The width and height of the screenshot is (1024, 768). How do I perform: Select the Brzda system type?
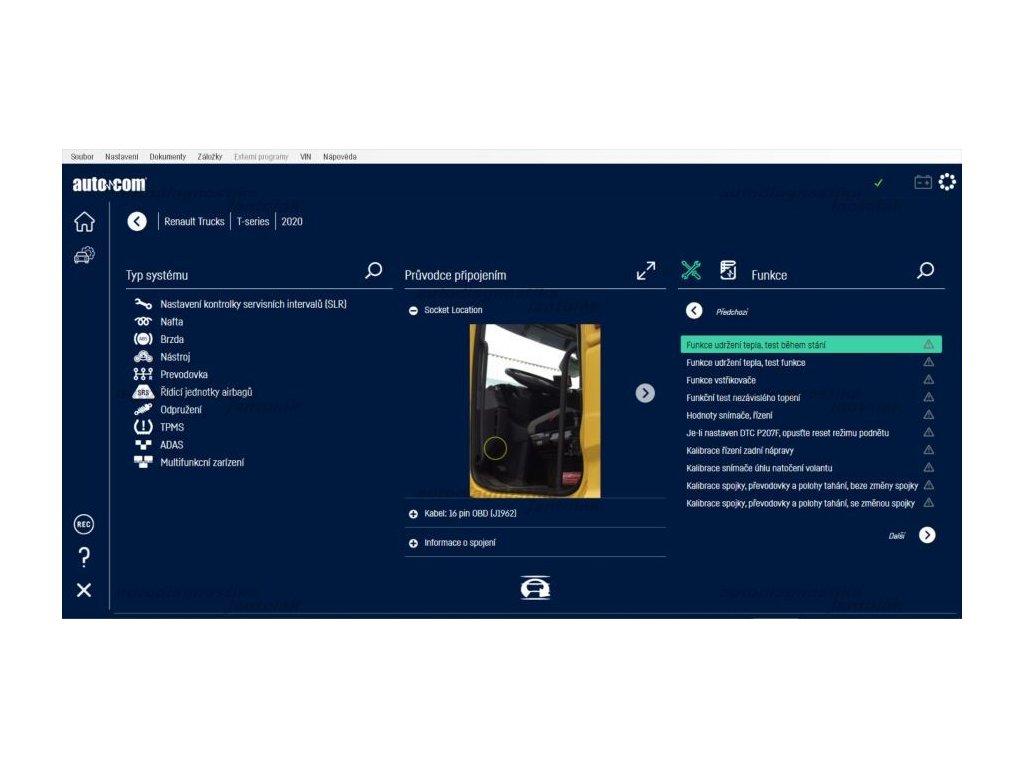click(x=172, y=339)
